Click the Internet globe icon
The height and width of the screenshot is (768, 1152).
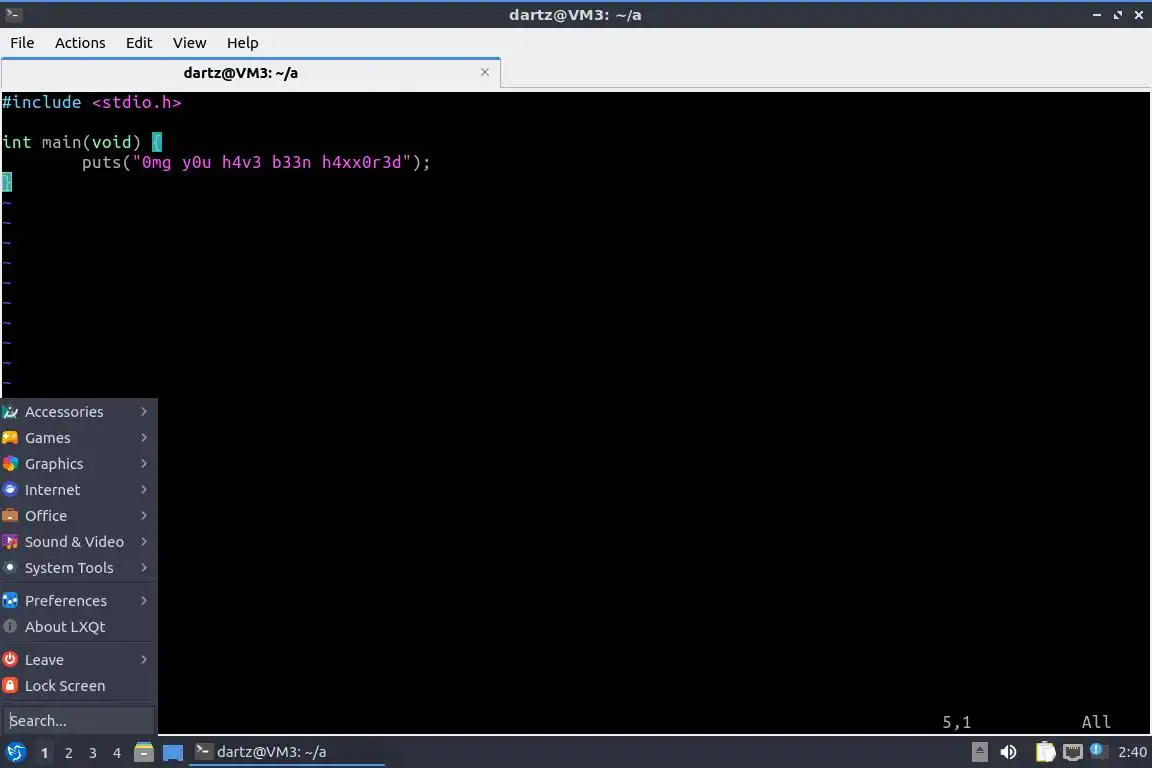point(10,489)
